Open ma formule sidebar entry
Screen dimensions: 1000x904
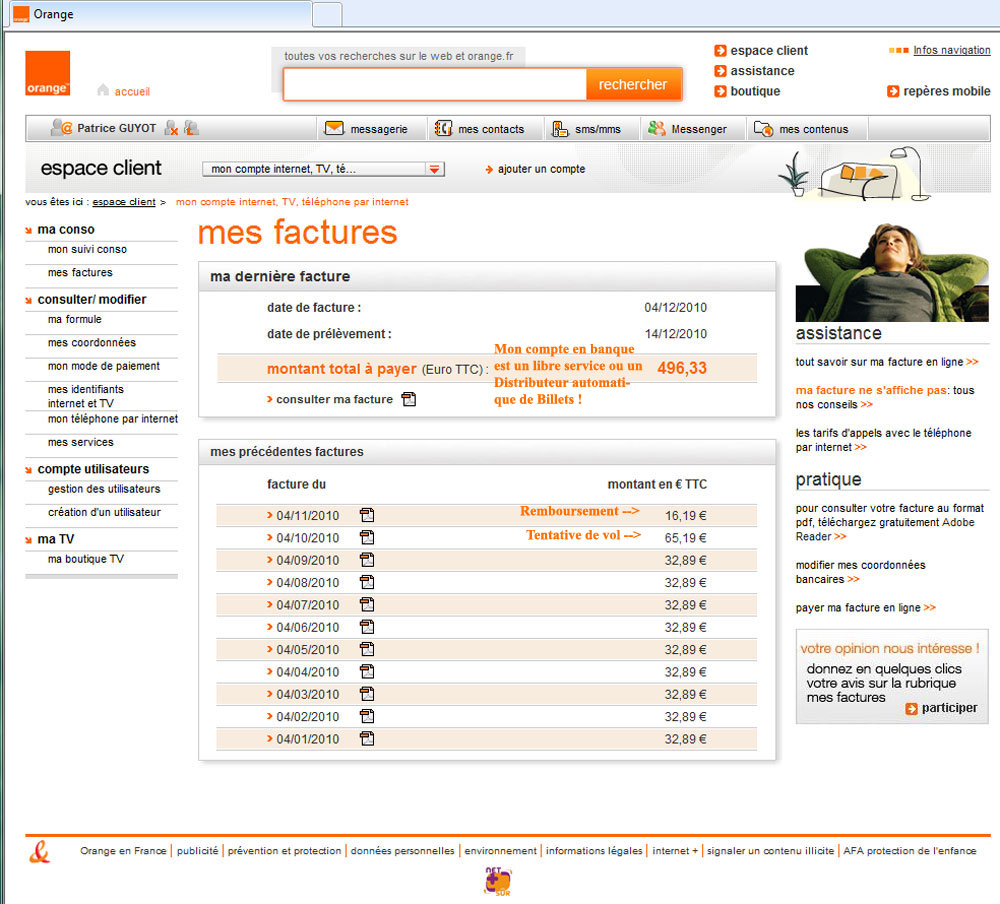(75, 319)
